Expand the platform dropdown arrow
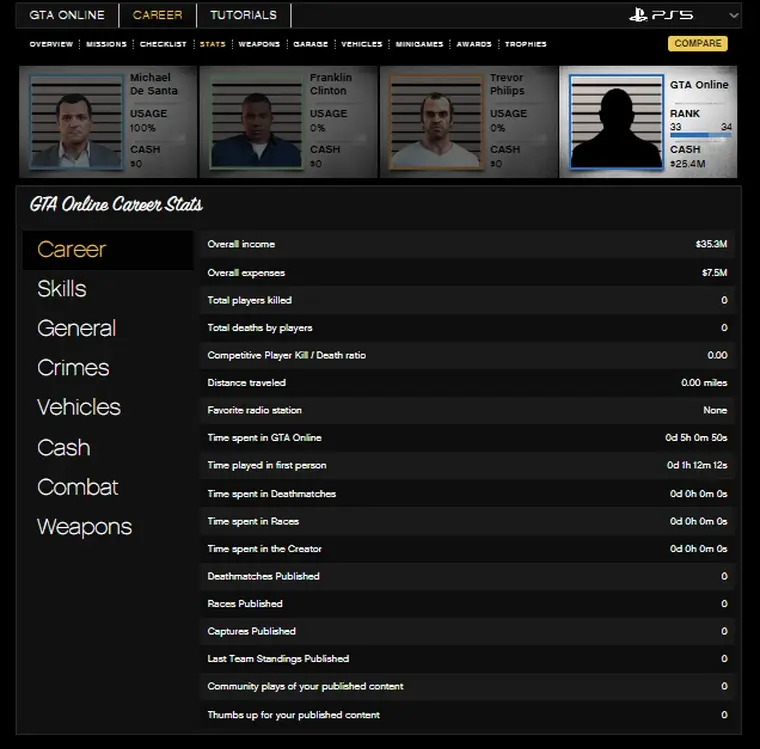Screen dimensions: 760x749 734,16
